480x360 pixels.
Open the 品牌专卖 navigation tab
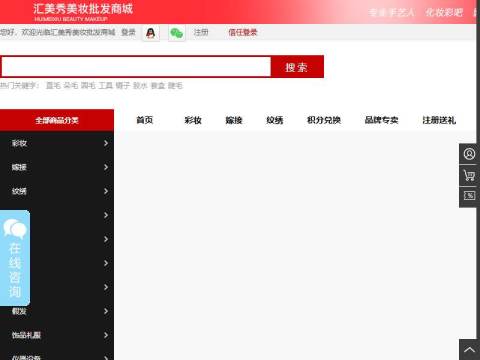(381, 120)
